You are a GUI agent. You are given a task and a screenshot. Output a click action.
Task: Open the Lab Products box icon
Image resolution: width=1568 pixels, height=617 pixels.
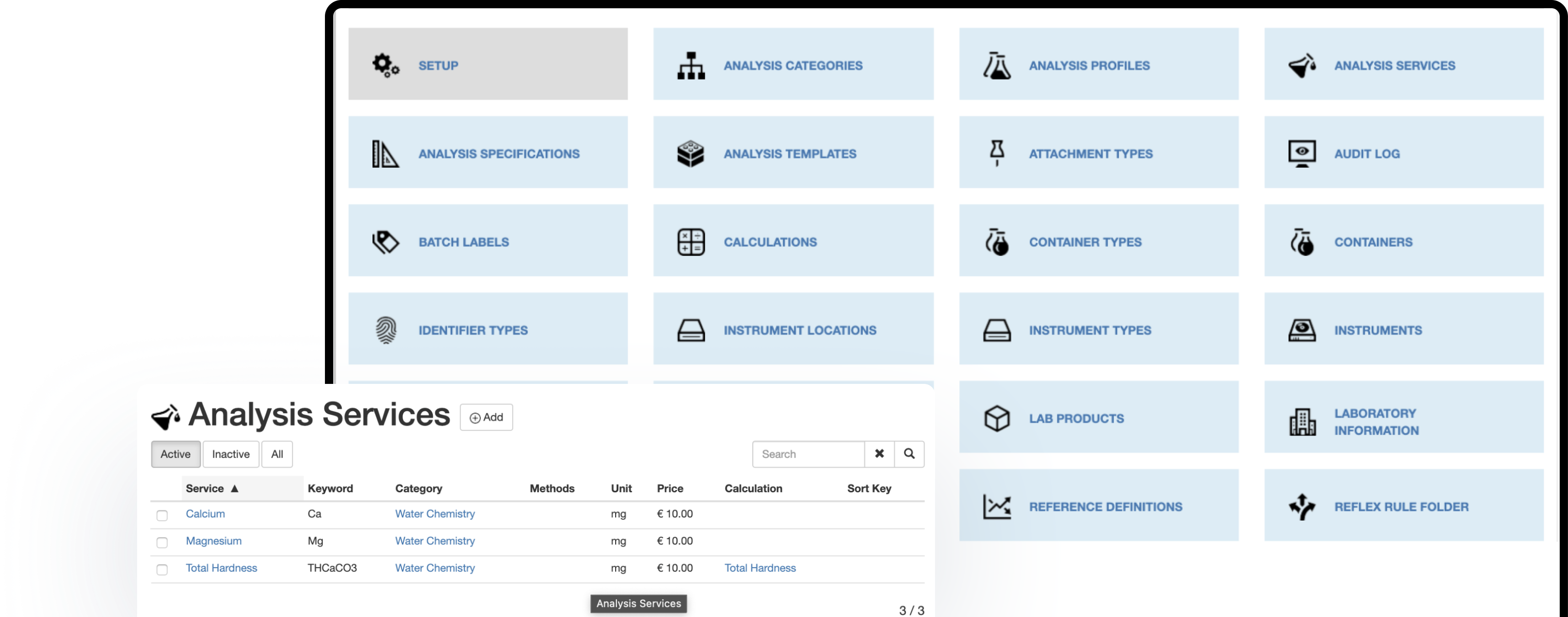point(996,418)
